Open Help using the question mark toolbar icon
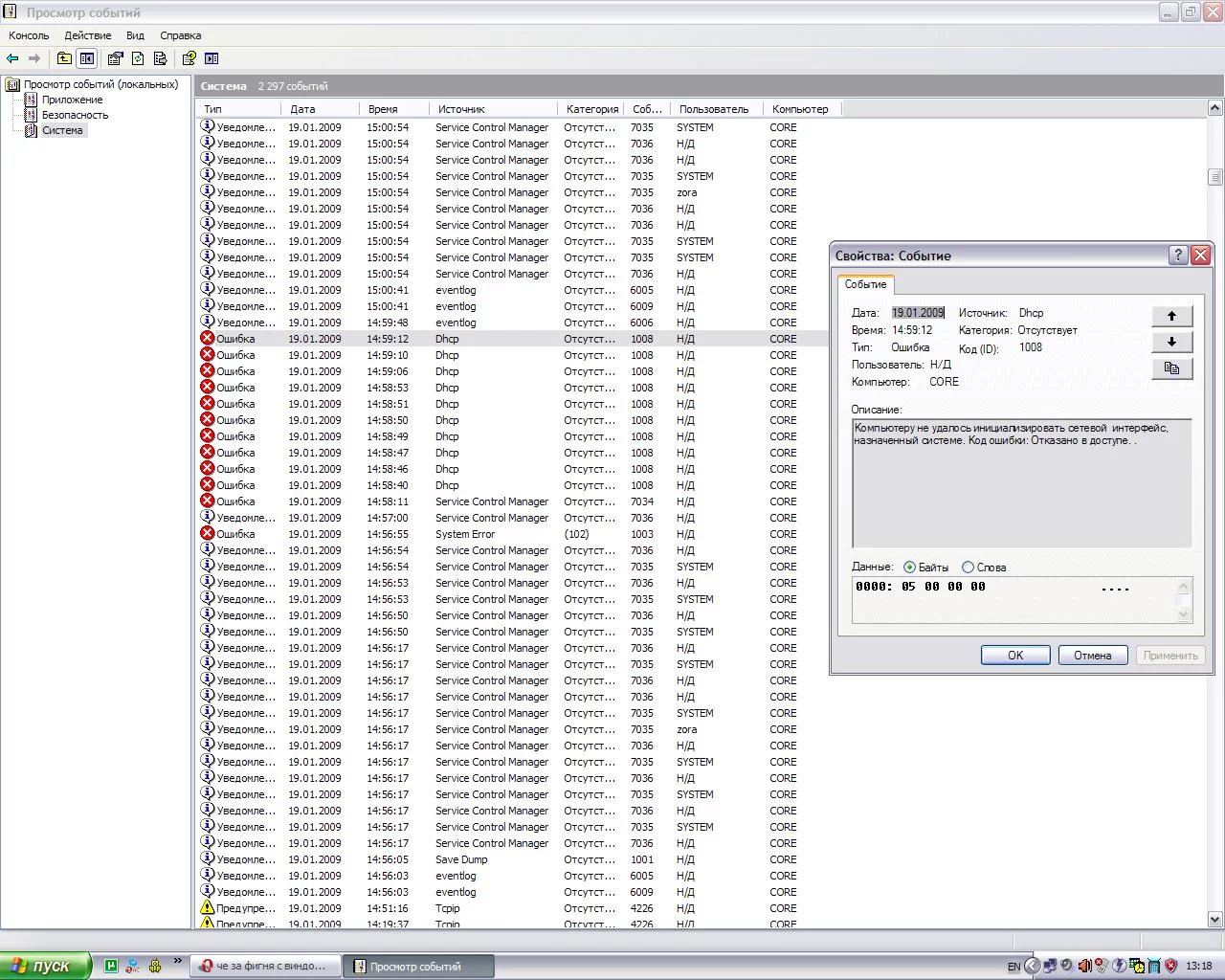This screenshot has height=980, width=1225. (x=189, y=58)
